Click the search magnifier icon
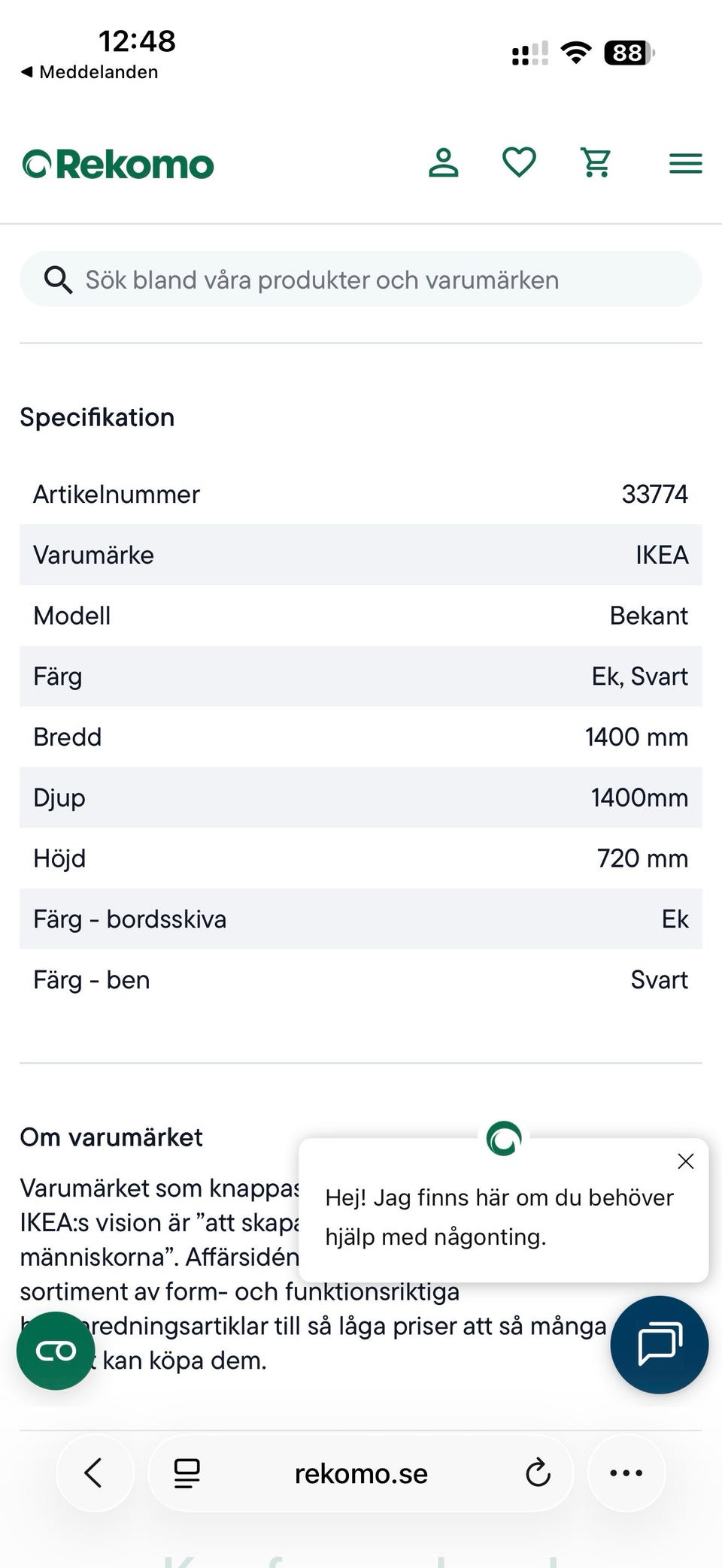 tap(58, 280)
